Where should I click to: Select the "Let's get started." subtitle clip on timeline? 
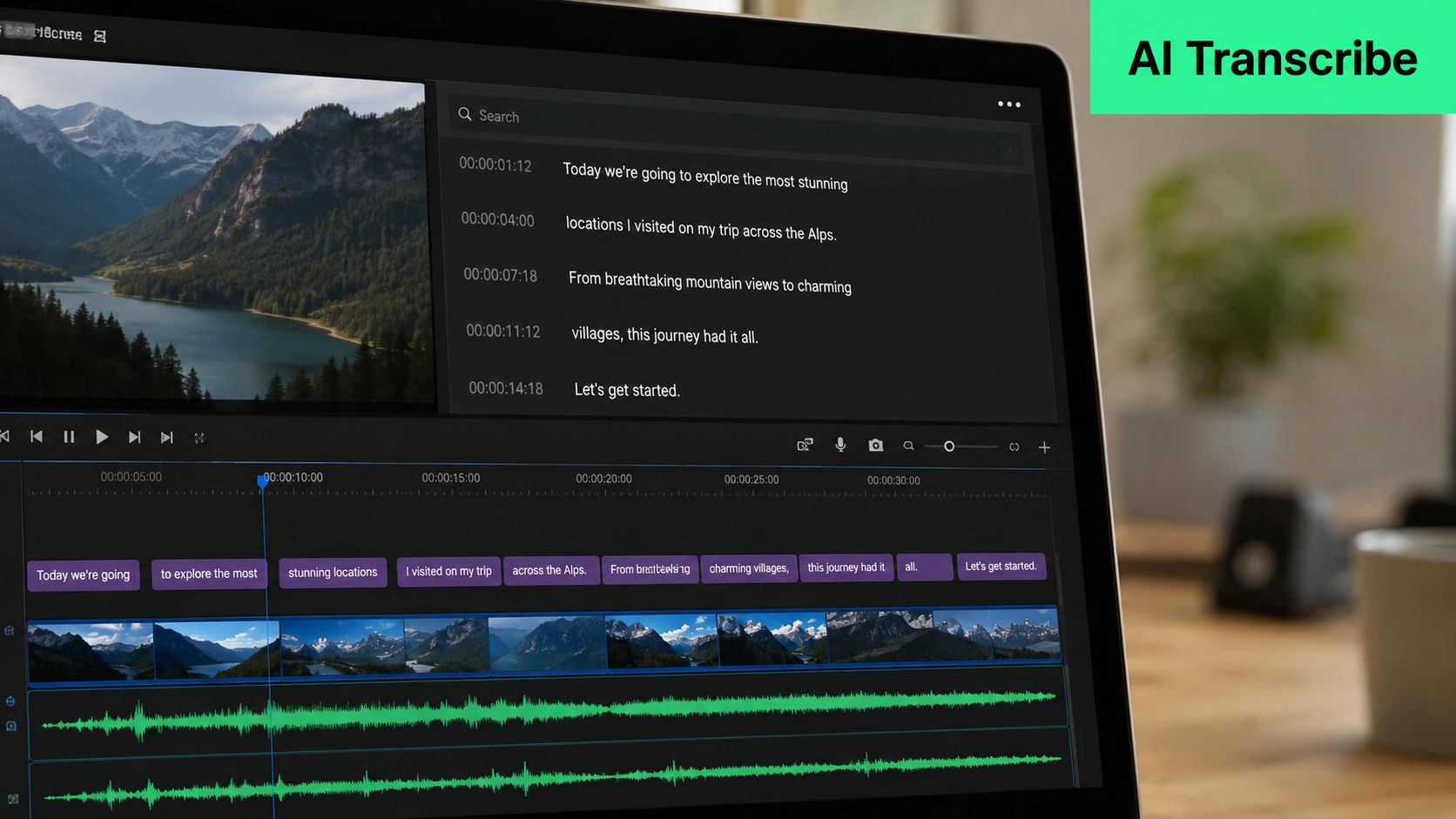(x=1001, y=566)
